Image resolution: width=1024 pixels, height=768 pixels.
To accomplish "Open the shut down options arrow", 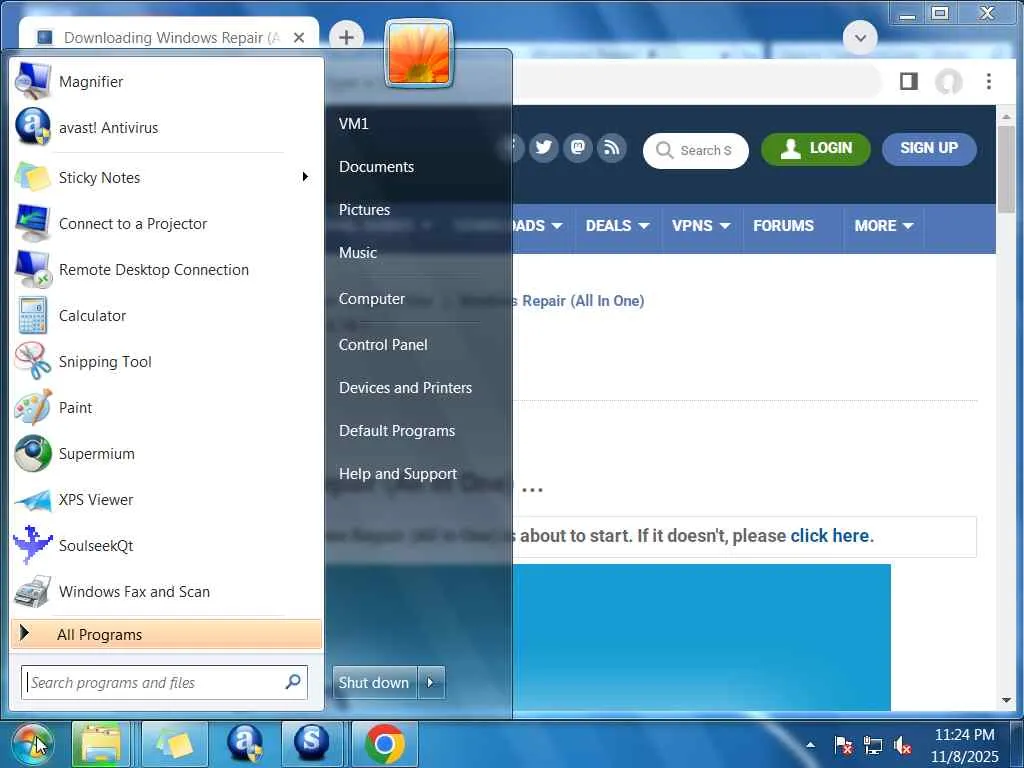I will 431,682.
